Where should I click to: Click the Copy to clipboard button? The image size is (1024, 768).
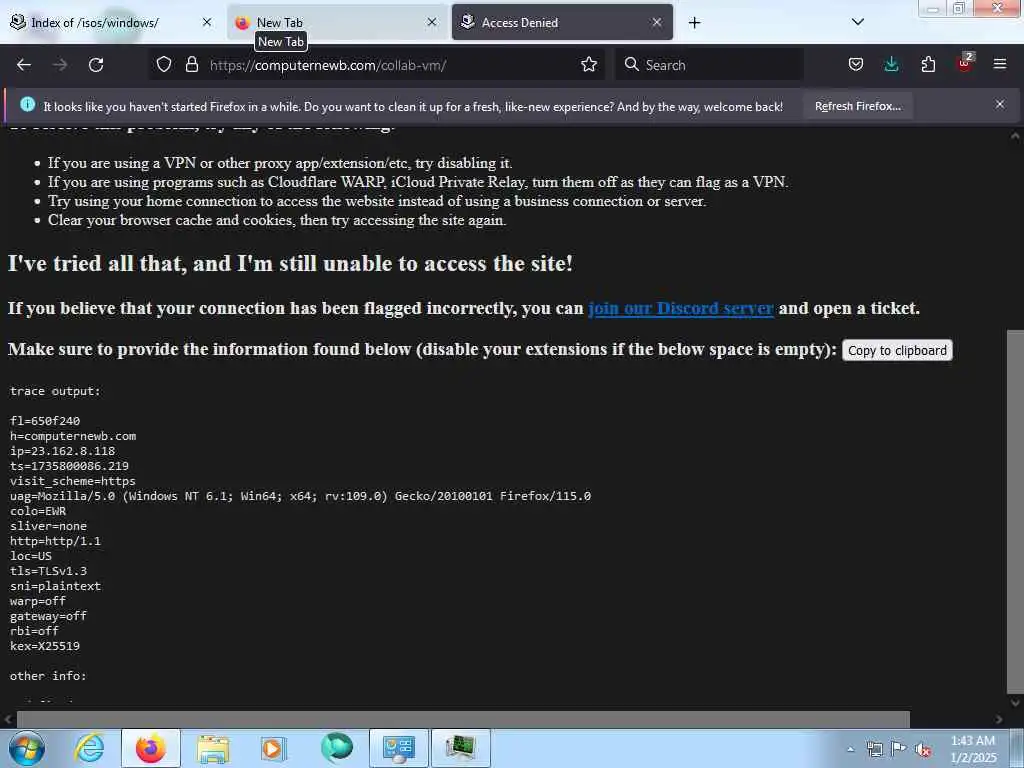897,351
